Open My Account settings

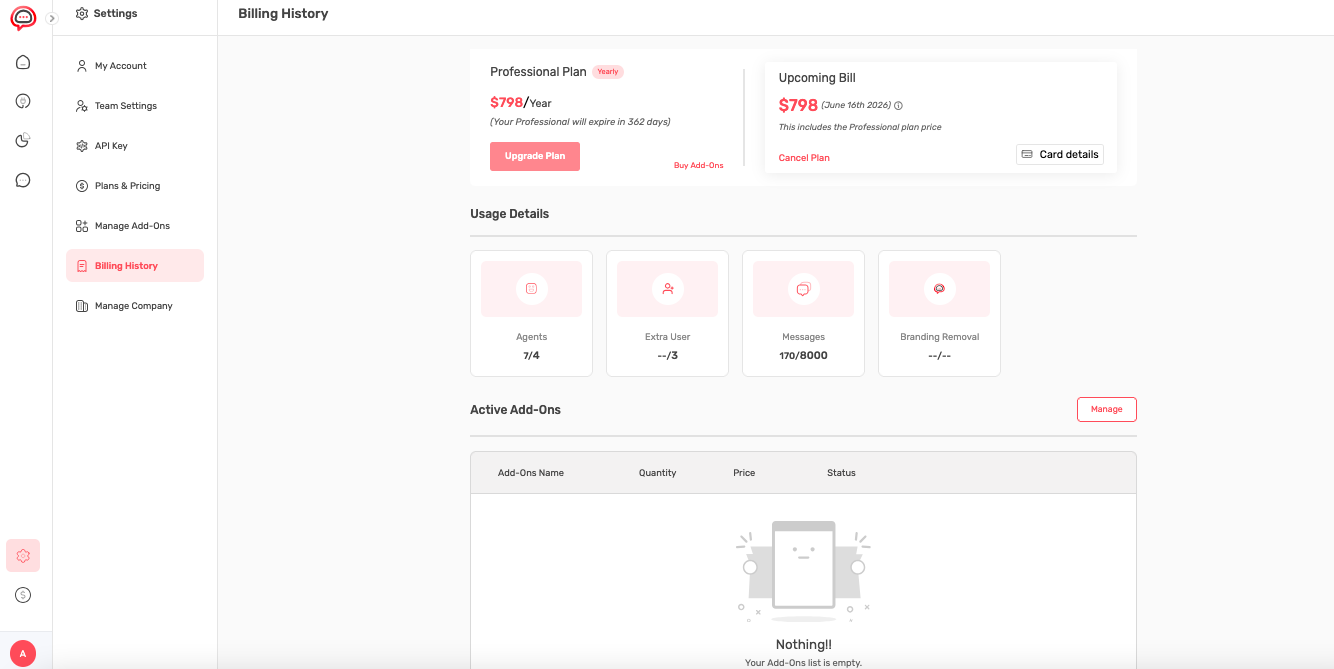(119, 65)
